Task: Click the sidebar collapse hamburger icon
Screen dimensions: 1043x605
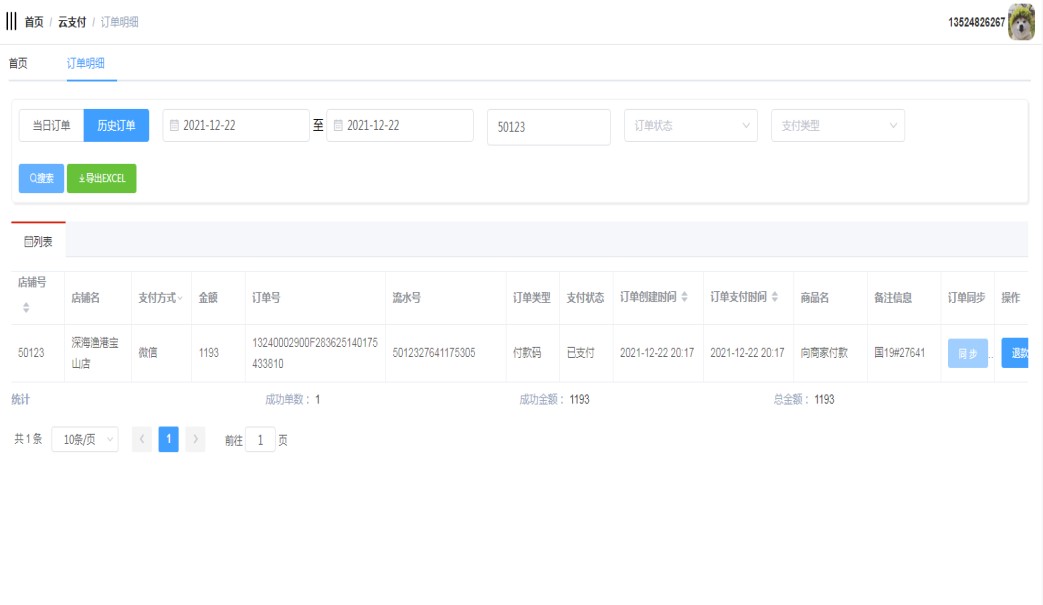Action: tap(12, 21)
